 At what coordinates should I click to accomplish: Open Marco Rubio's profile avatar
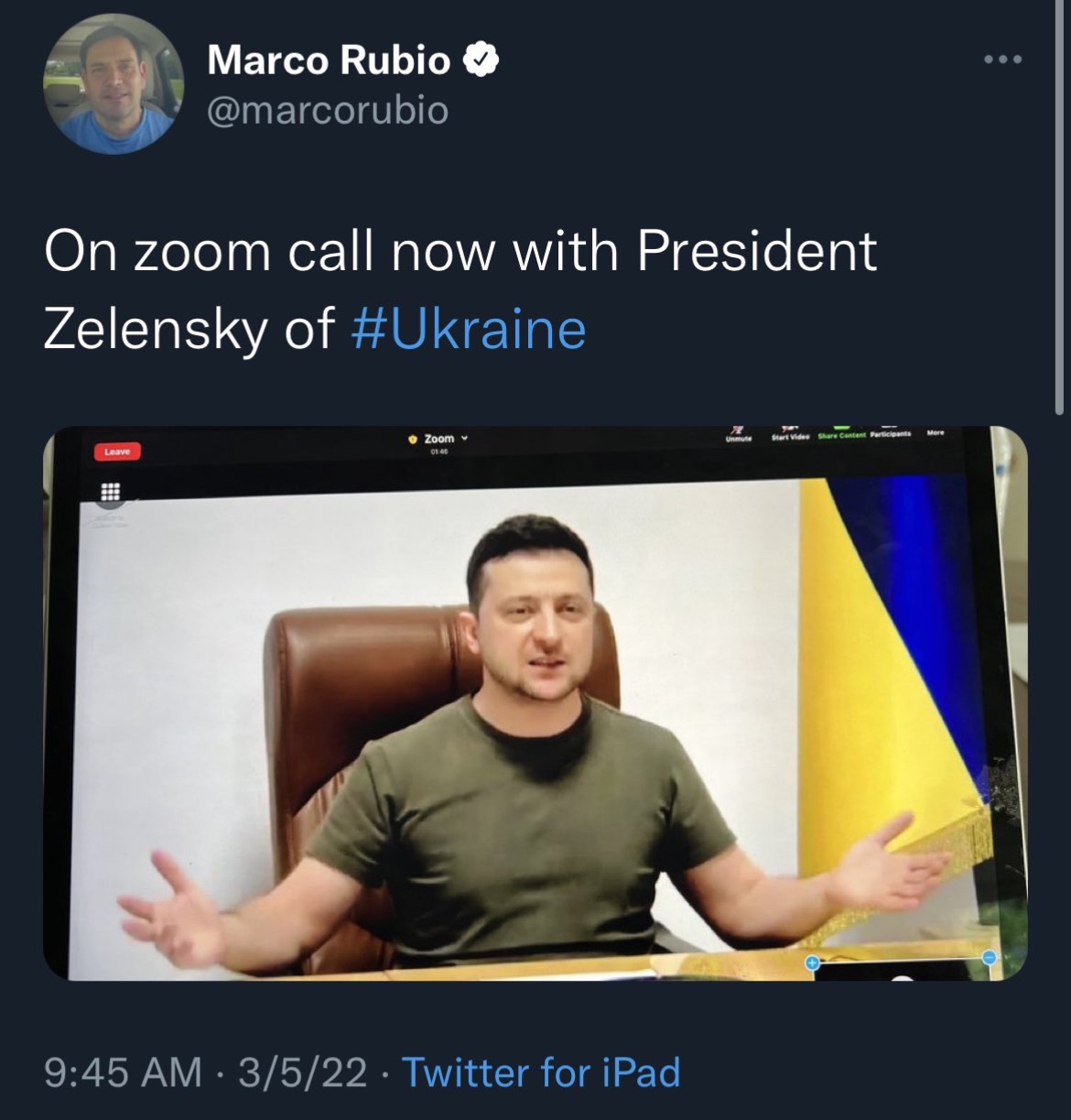(114, 83)
